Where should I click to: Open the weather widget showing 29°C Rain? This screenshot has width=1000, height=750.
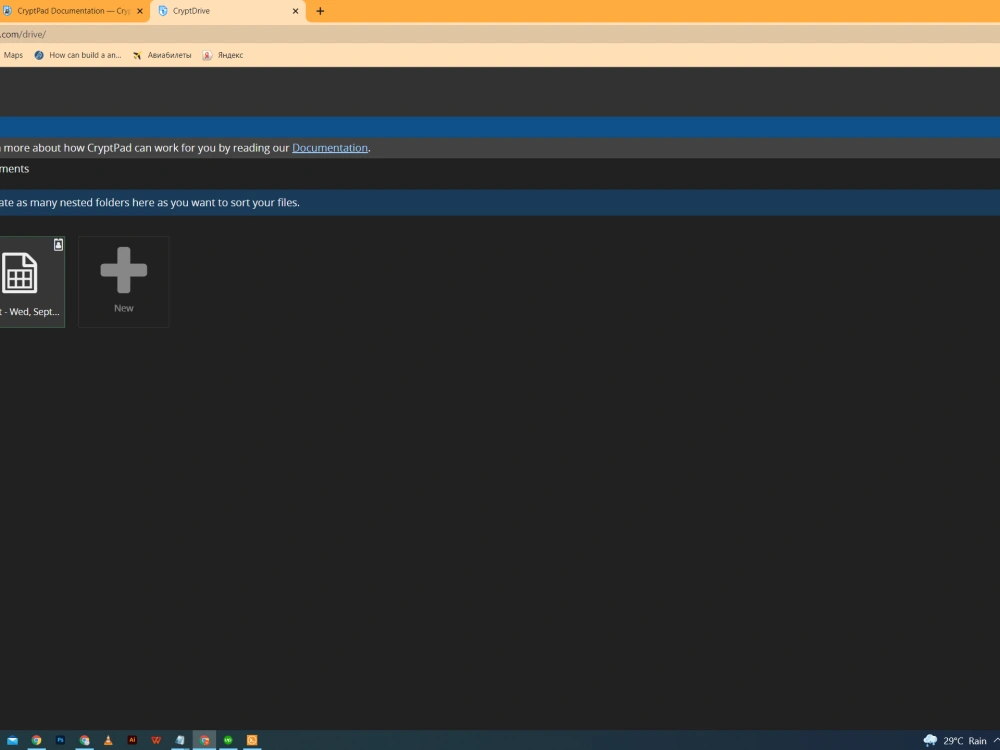955,740
